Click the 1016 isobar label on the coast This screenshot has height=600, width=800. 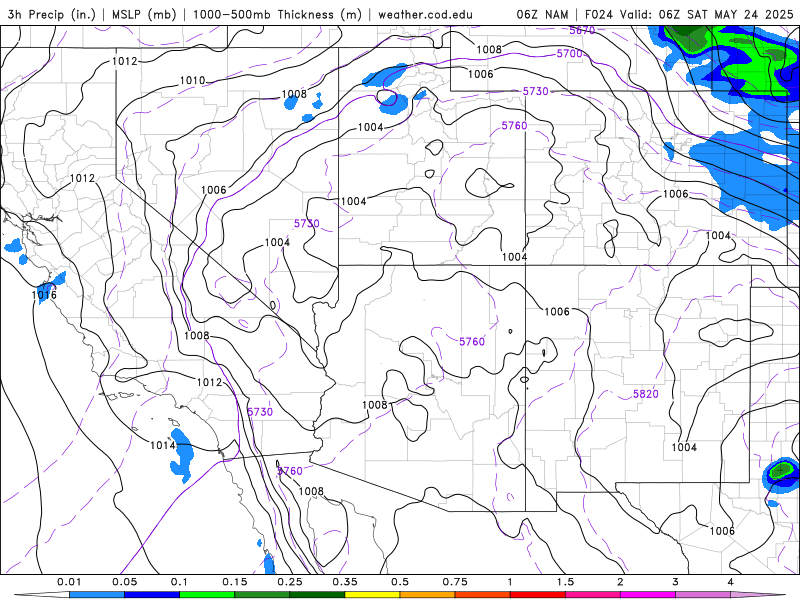click(x=44, y=295)
